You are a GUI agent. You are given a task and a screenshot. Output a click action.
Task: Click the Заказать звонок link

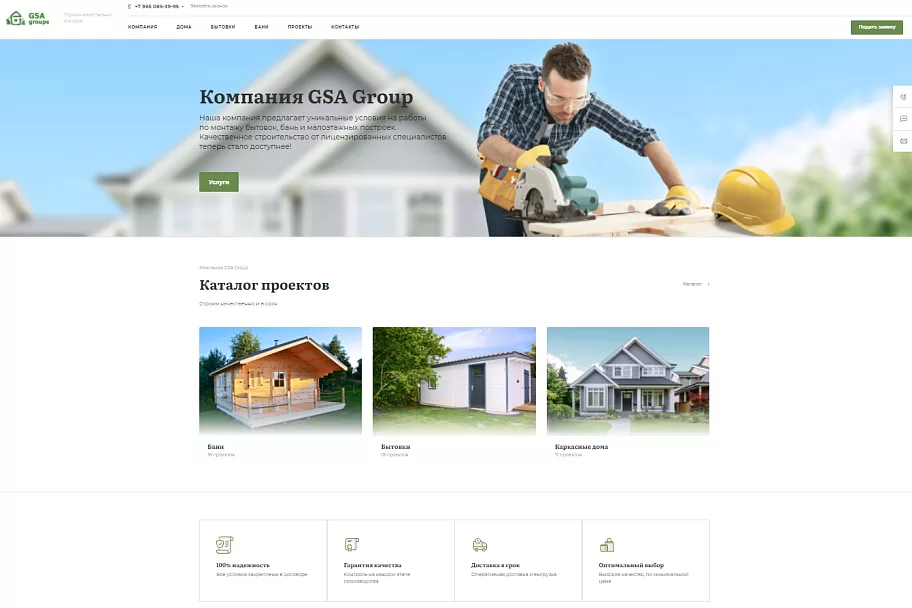coord(209,6)
